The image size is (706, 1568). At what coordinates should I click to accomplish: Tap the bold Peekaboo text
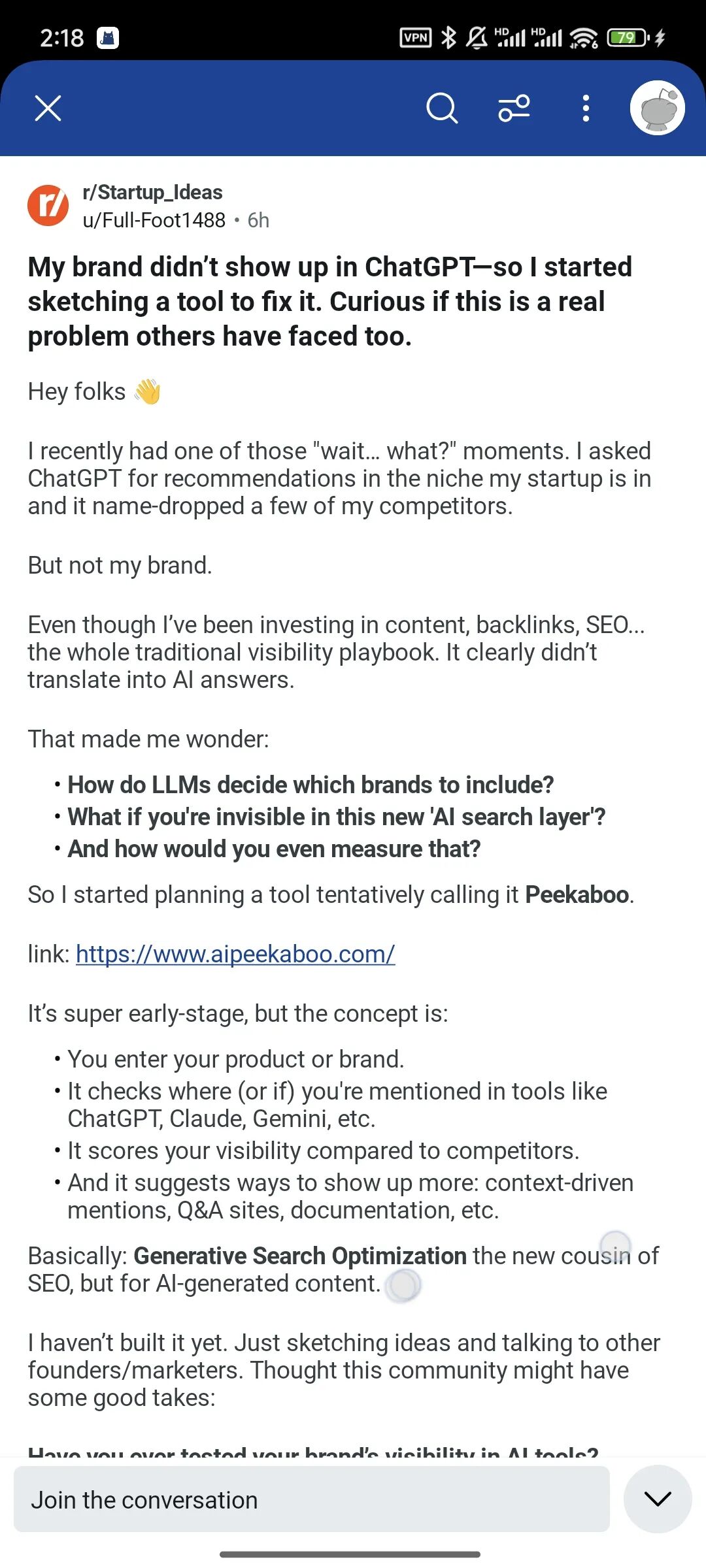click(577, 894)
